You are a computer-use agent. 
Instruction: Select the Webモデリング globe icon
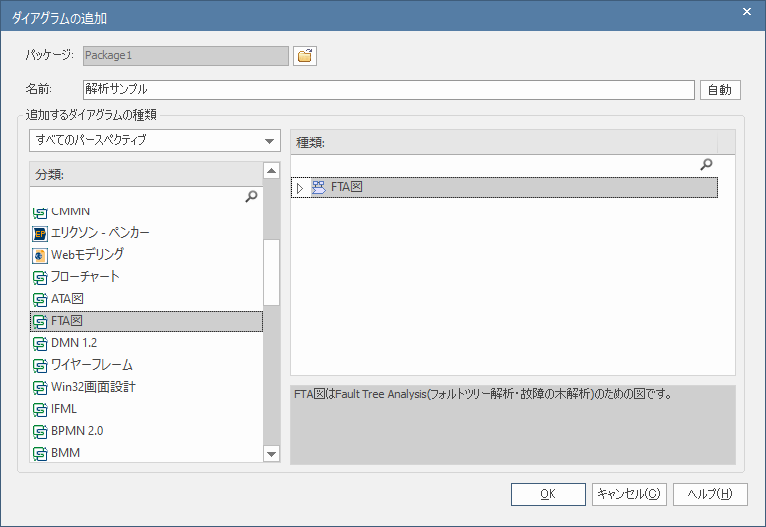tap(40, 255)
